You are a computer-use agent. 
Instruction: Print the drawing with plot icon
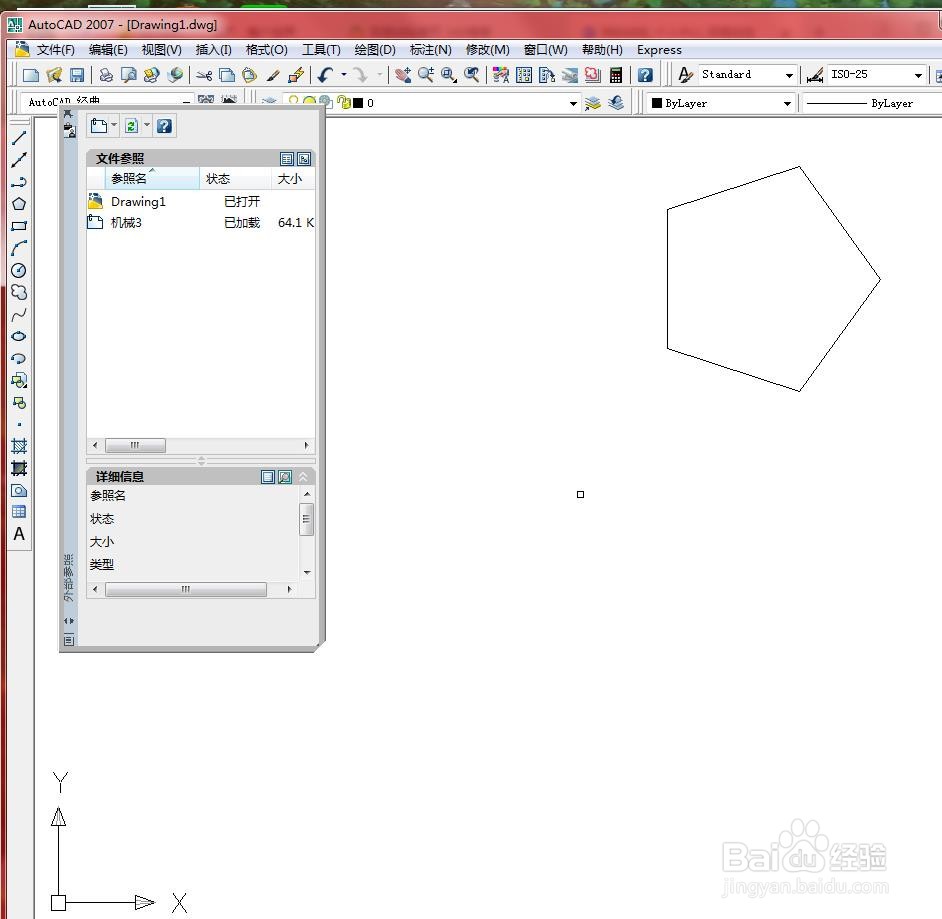(106, 75)
